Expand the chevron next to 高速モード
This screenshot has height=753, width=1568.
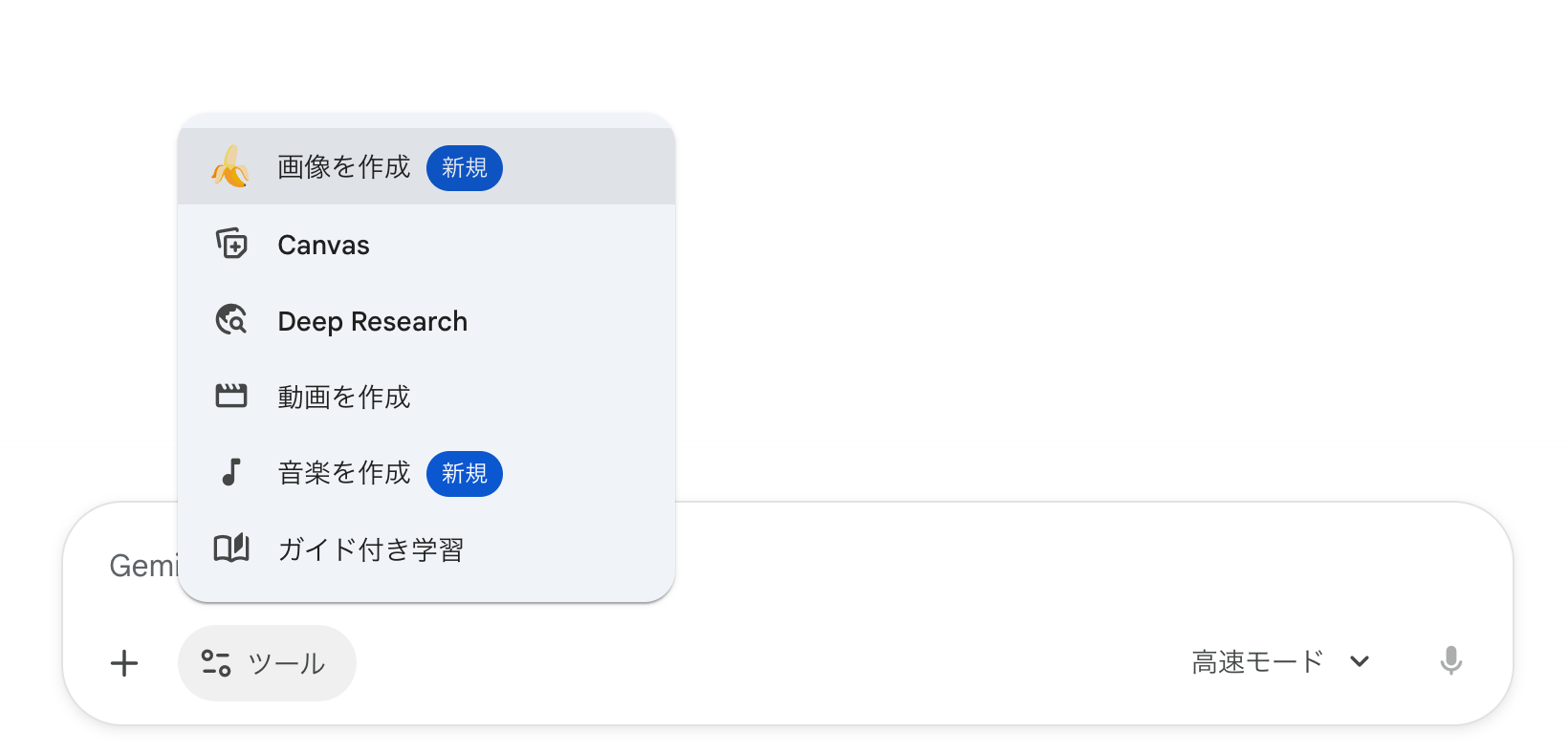(x=1360, y=662)
